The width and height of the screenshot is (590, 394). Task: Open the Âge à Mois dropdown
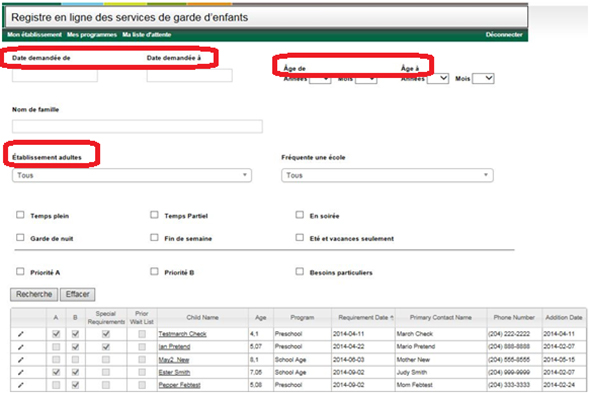tap(483, 78)
